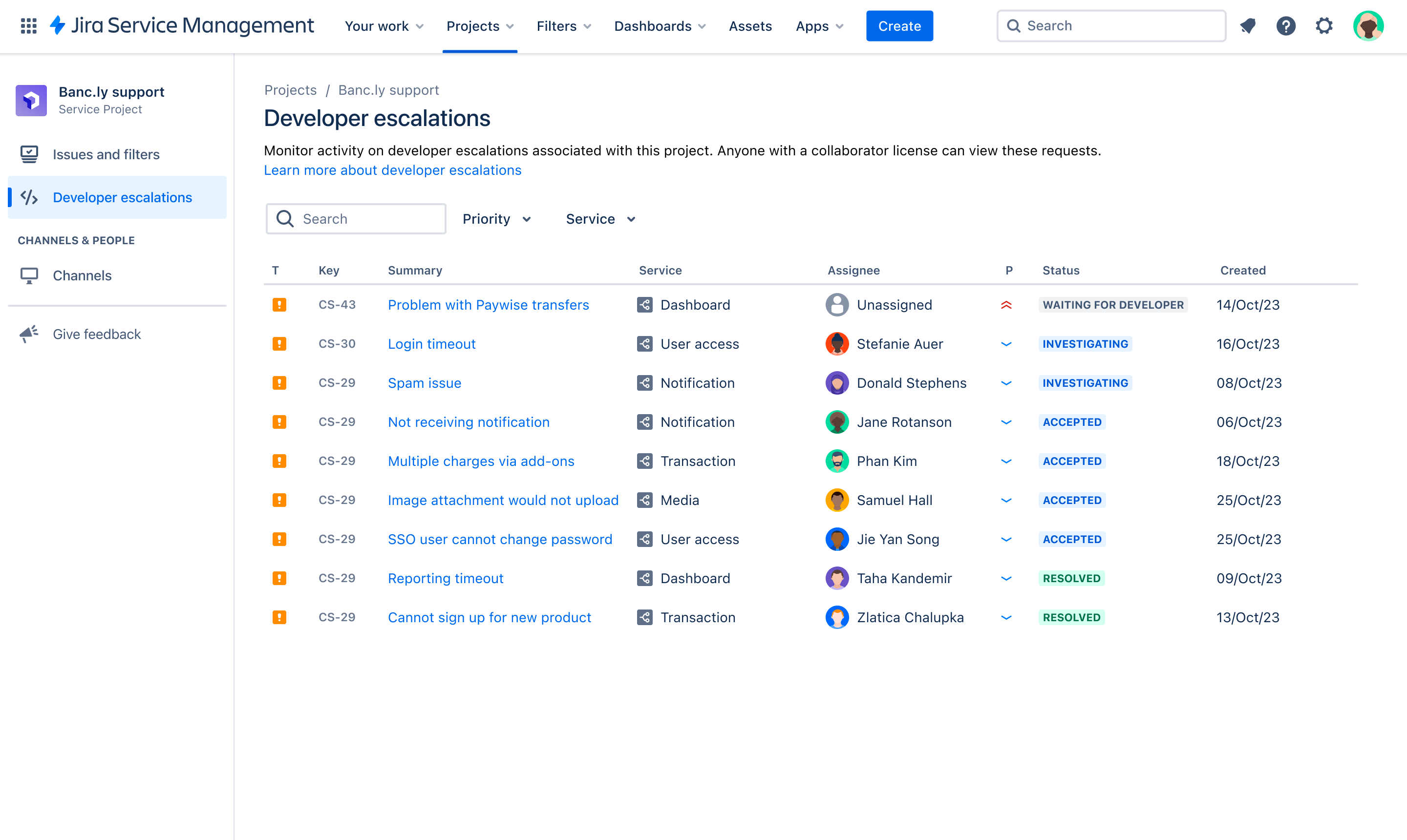Click the settings gear icon

pos(1325,26)
